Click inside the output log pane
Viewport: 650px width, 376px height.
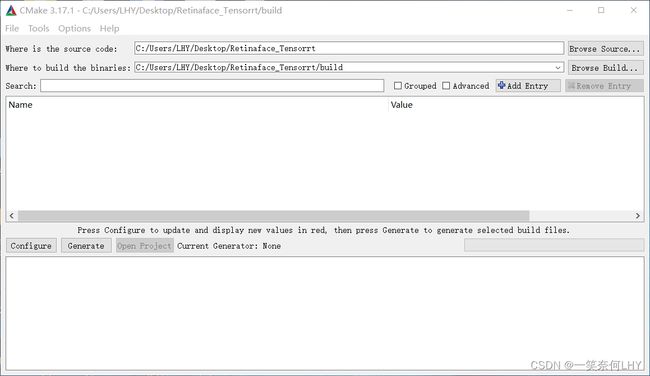point(325,313)
